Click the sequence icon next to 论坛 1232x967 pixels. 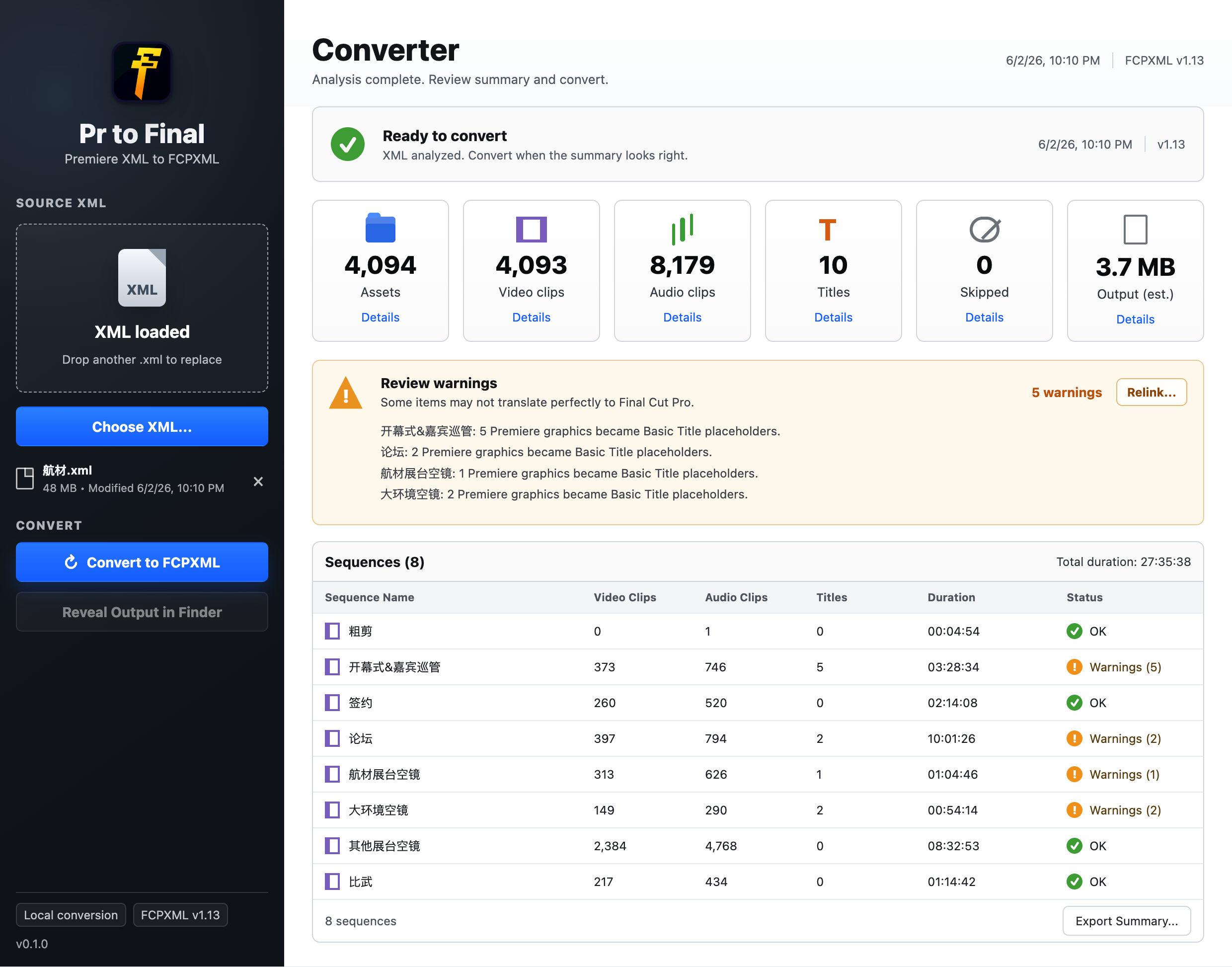[332, 738]
